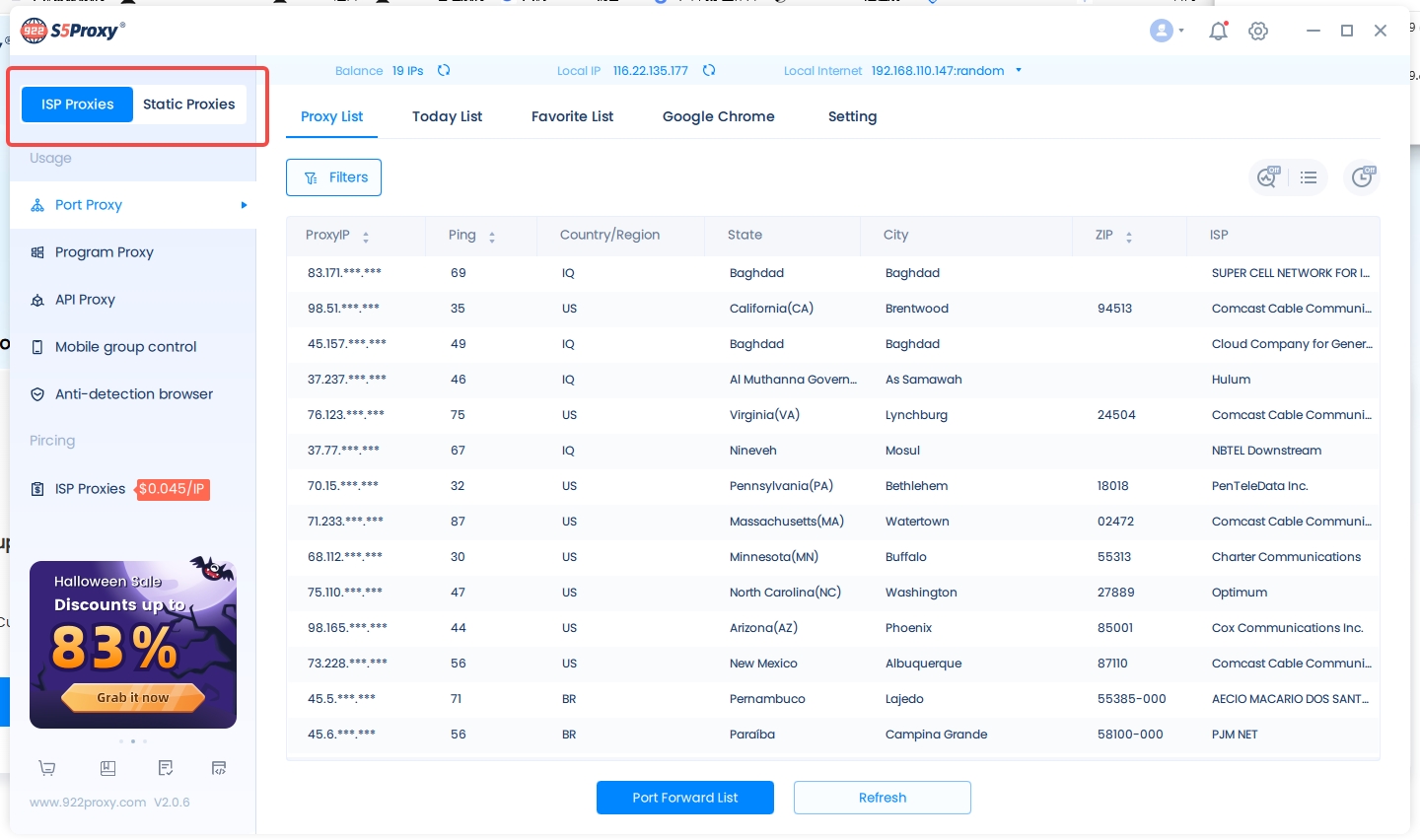Toggle the ping detection Off switch
The width and height of the screenshot is (1420, 840).
1267,177
